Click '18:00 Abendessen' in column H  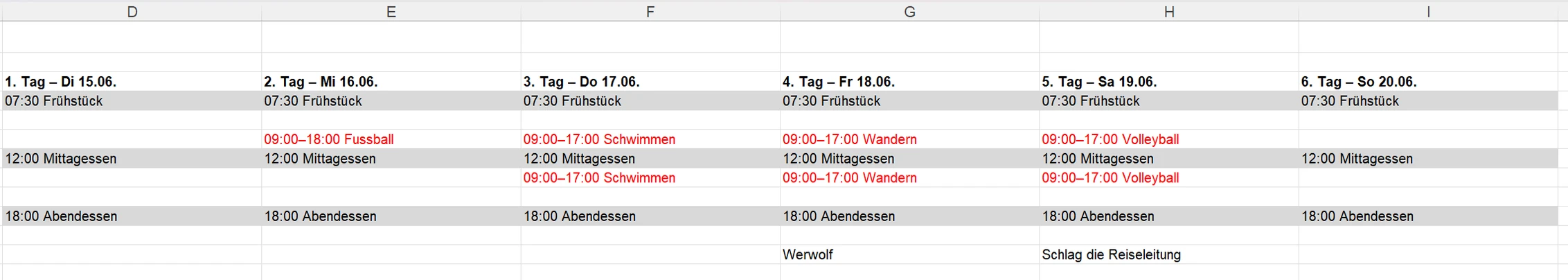(x=1169, y=216)
